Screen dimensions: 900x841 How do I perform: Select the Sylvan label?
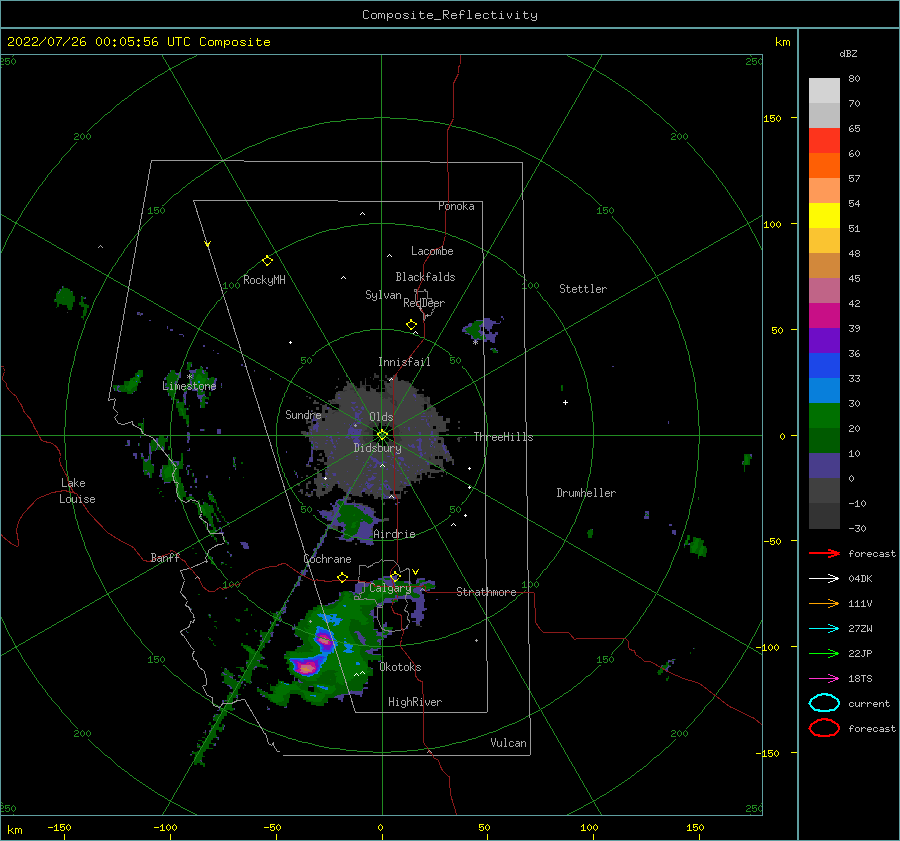click(x=383, y=295)
